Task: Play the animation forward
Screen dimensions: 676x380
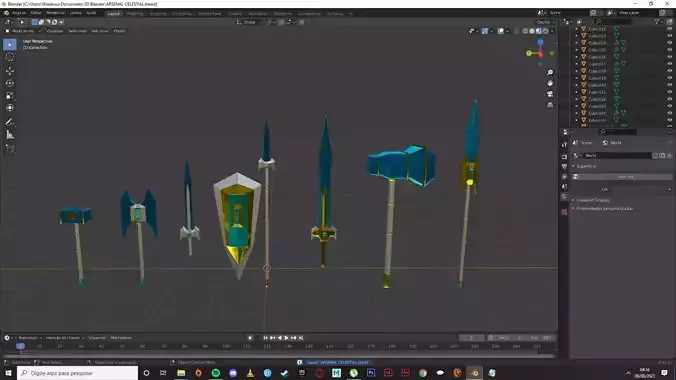Action: 286,338
